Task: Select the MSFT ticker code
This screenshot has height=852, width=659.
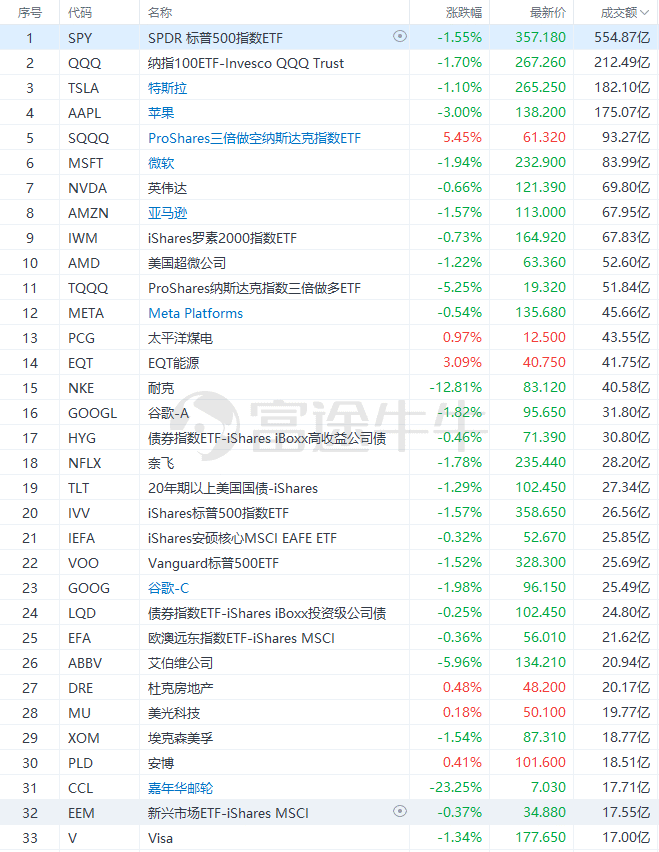Action: [85, 163]
